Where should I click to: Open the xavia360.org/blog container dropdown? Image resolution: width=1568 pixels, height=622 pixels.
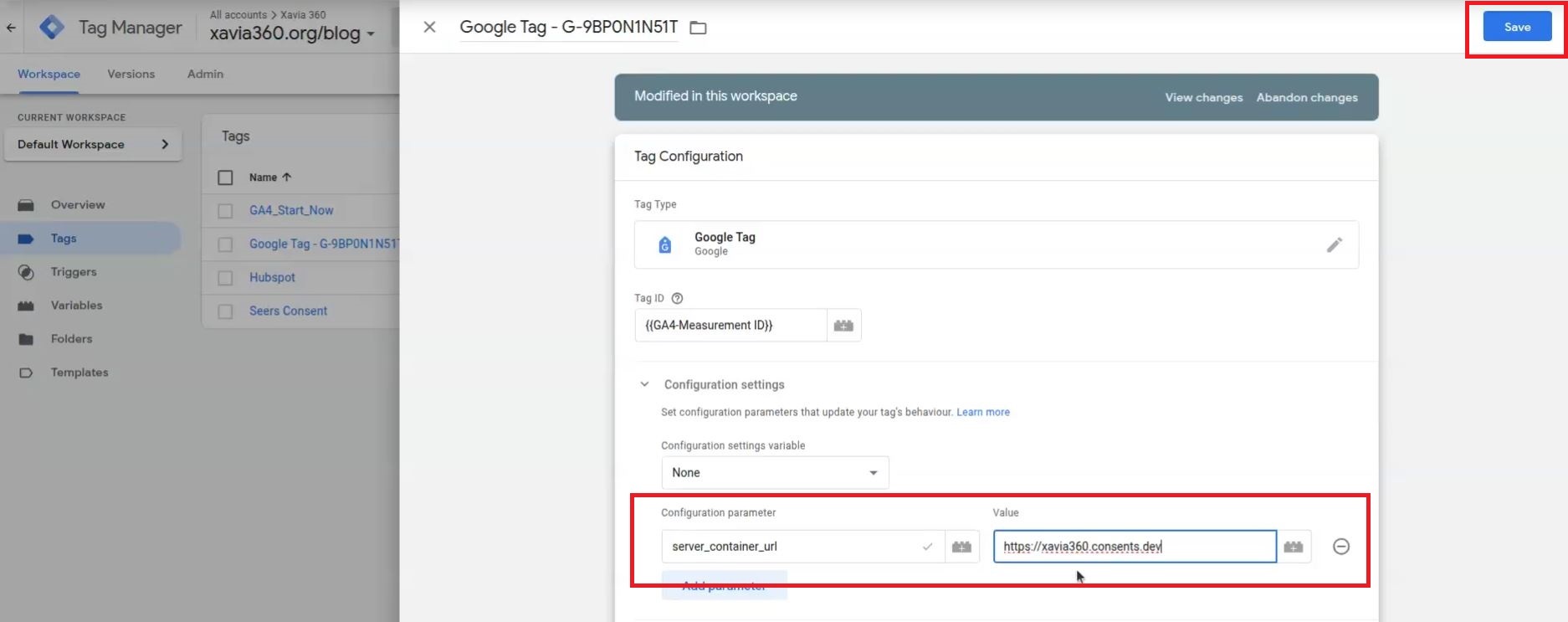tap(292, 33)
